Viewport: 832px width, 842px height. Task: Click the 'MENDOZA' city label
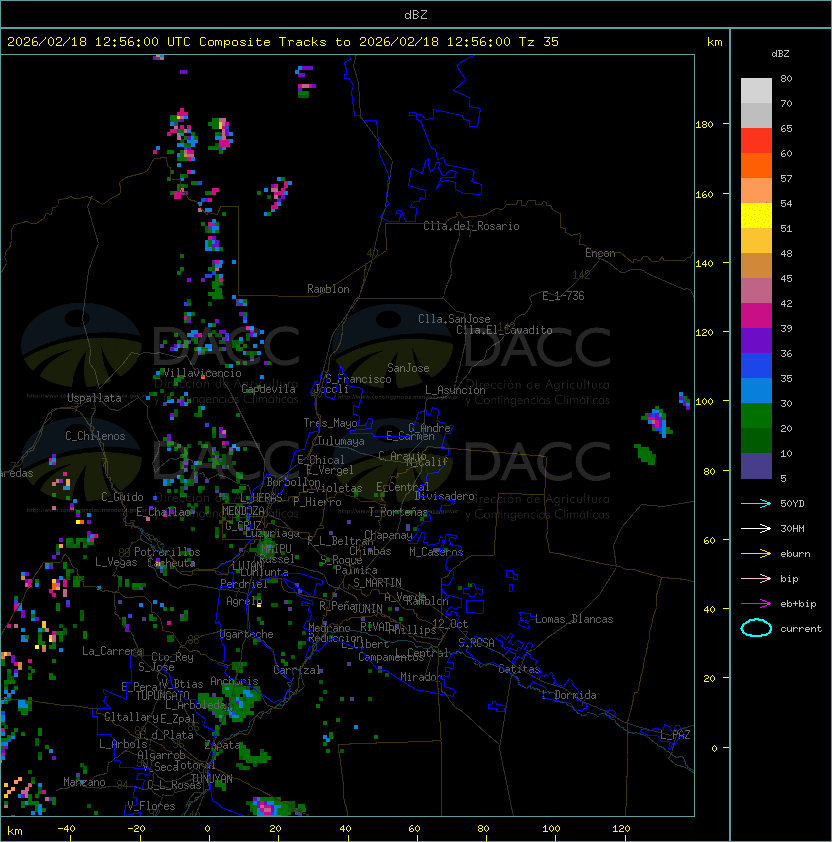[243, 511]
